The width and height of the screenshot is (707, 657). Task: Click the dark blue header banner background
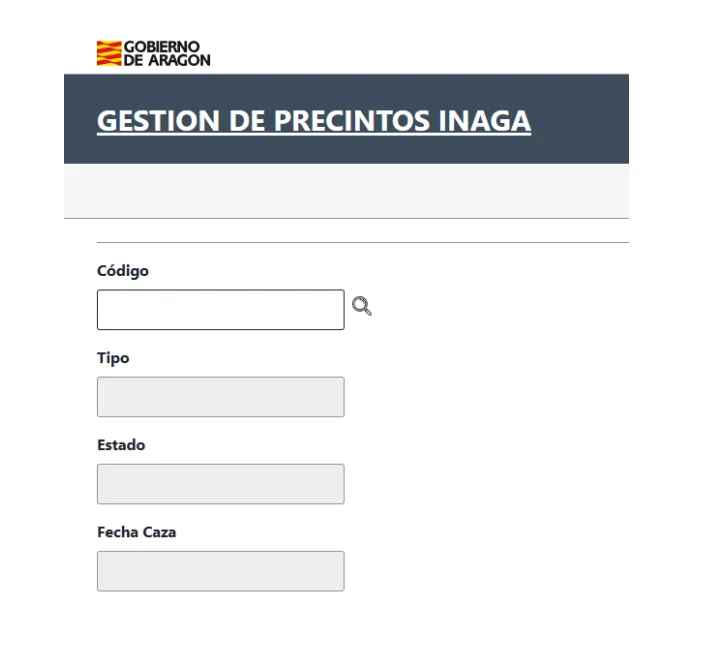click(580, 118)
